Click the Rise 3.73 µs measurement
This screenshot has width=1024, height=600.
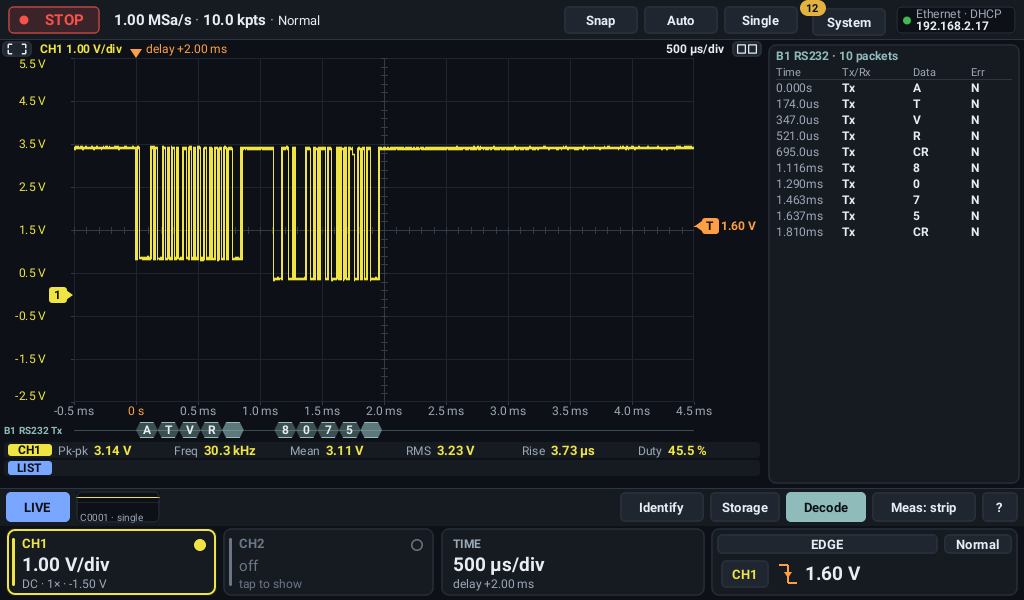(558, 450)
